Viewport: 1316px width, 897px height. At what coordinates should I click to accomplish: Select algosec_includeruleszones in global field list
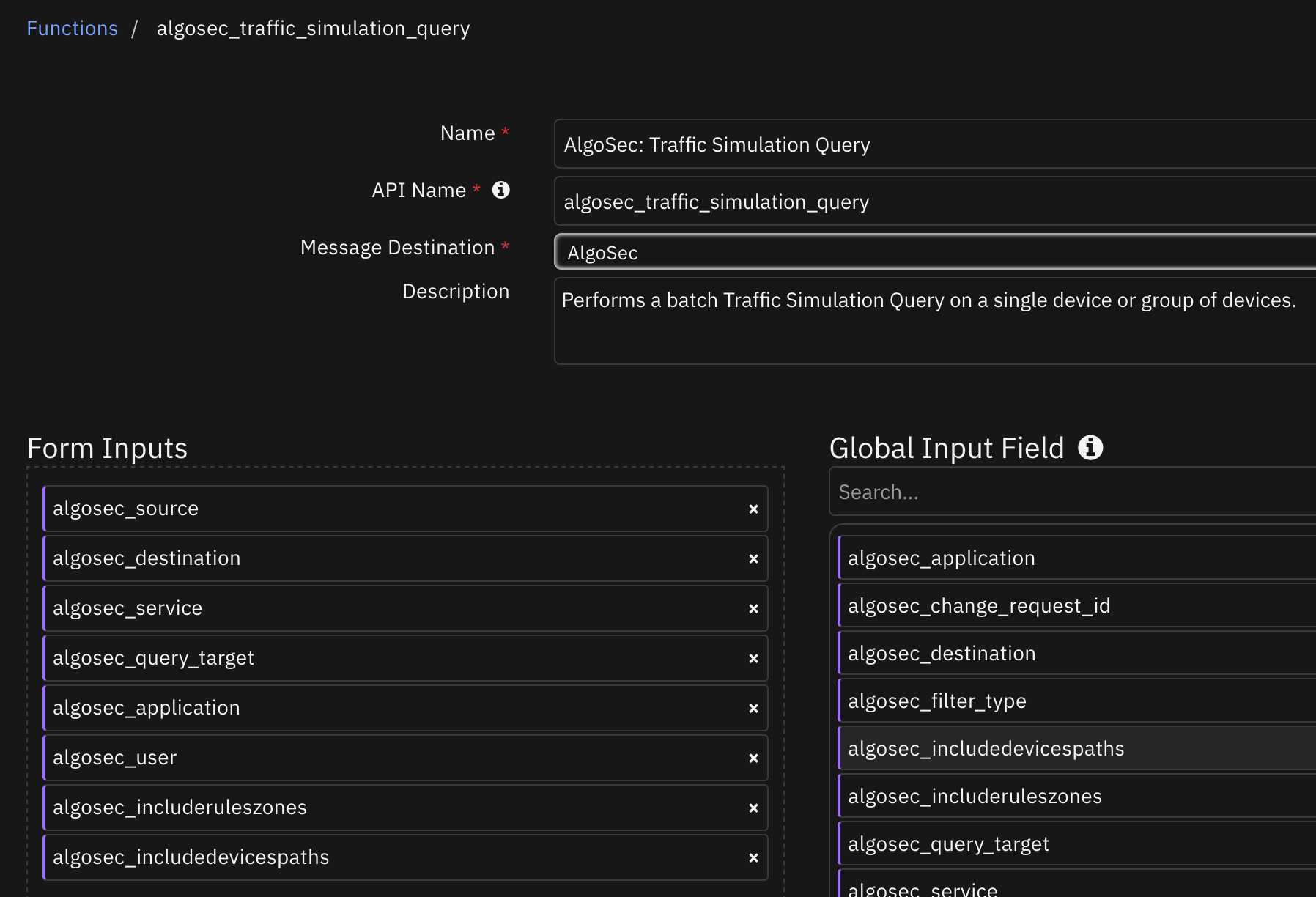[1077, 796]
